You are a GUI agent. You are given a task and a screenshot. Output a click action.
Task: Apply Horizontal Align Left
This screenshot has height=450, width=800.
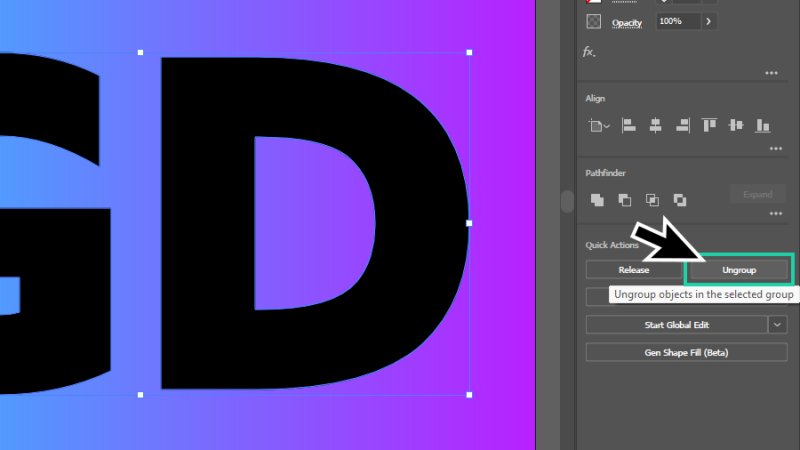click(629, 126)
